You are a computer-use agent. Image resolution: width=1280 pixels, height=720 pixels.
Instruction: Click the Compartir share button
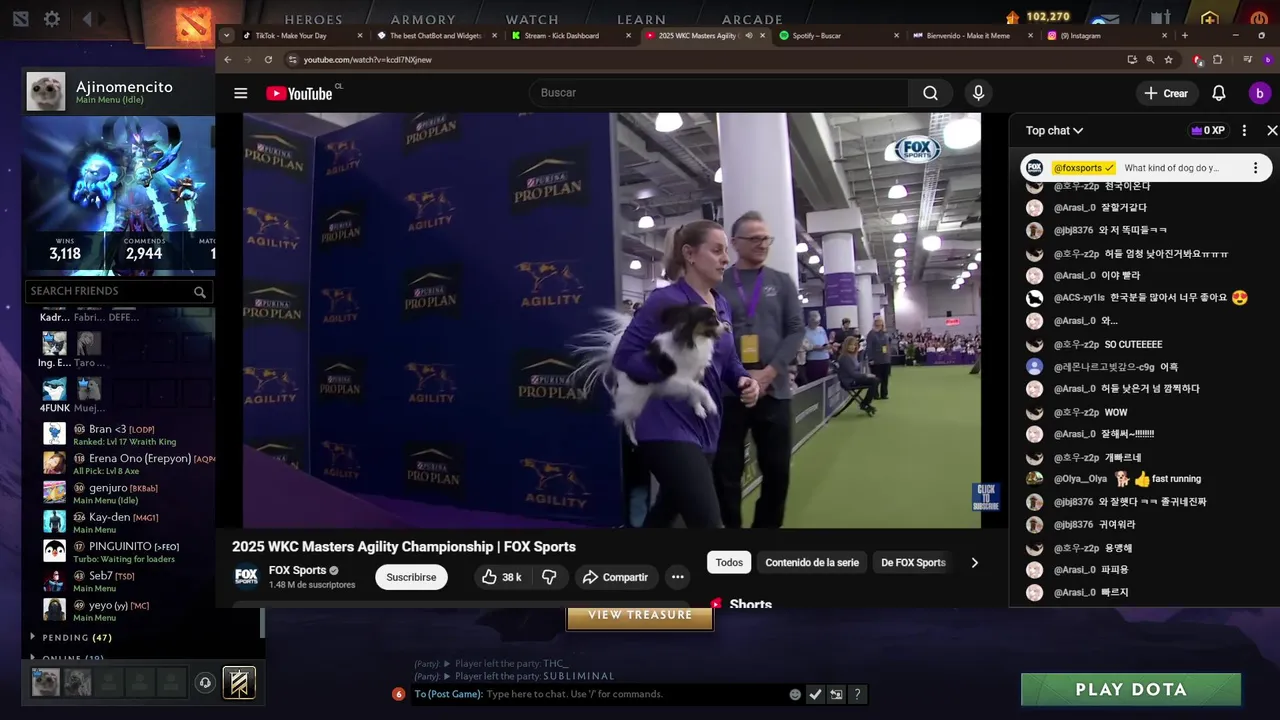tap(616, 577)
